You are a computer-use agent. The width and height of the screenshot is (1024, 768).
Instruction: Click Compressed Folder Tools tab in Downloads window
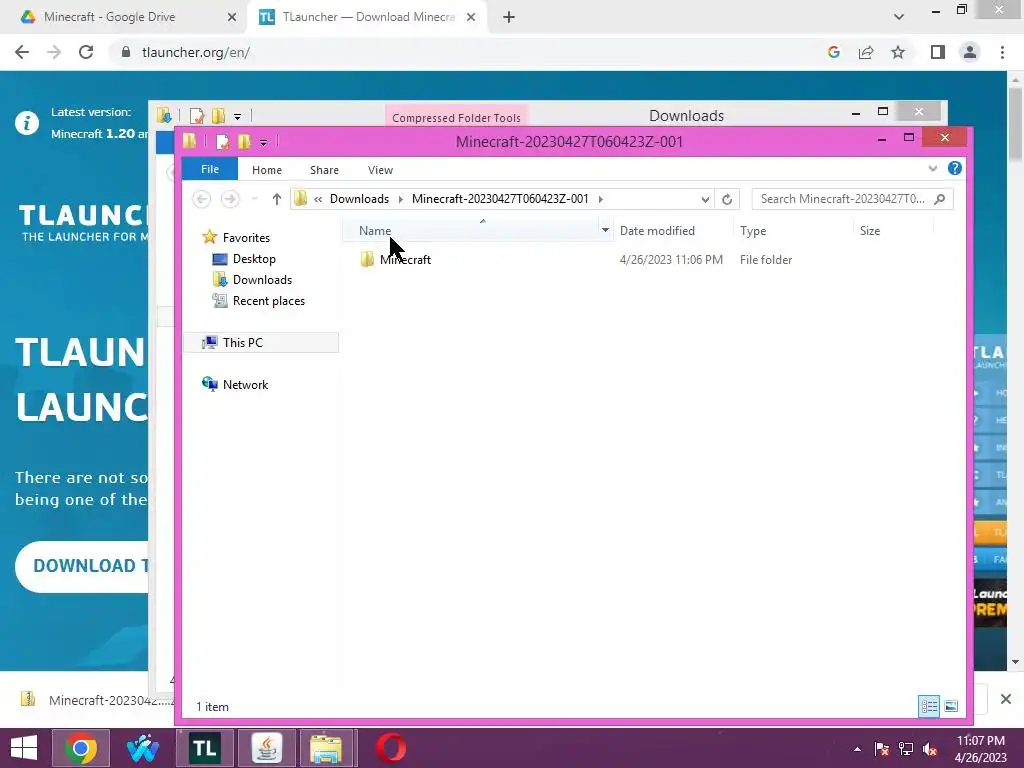click(x=456, y=117)
